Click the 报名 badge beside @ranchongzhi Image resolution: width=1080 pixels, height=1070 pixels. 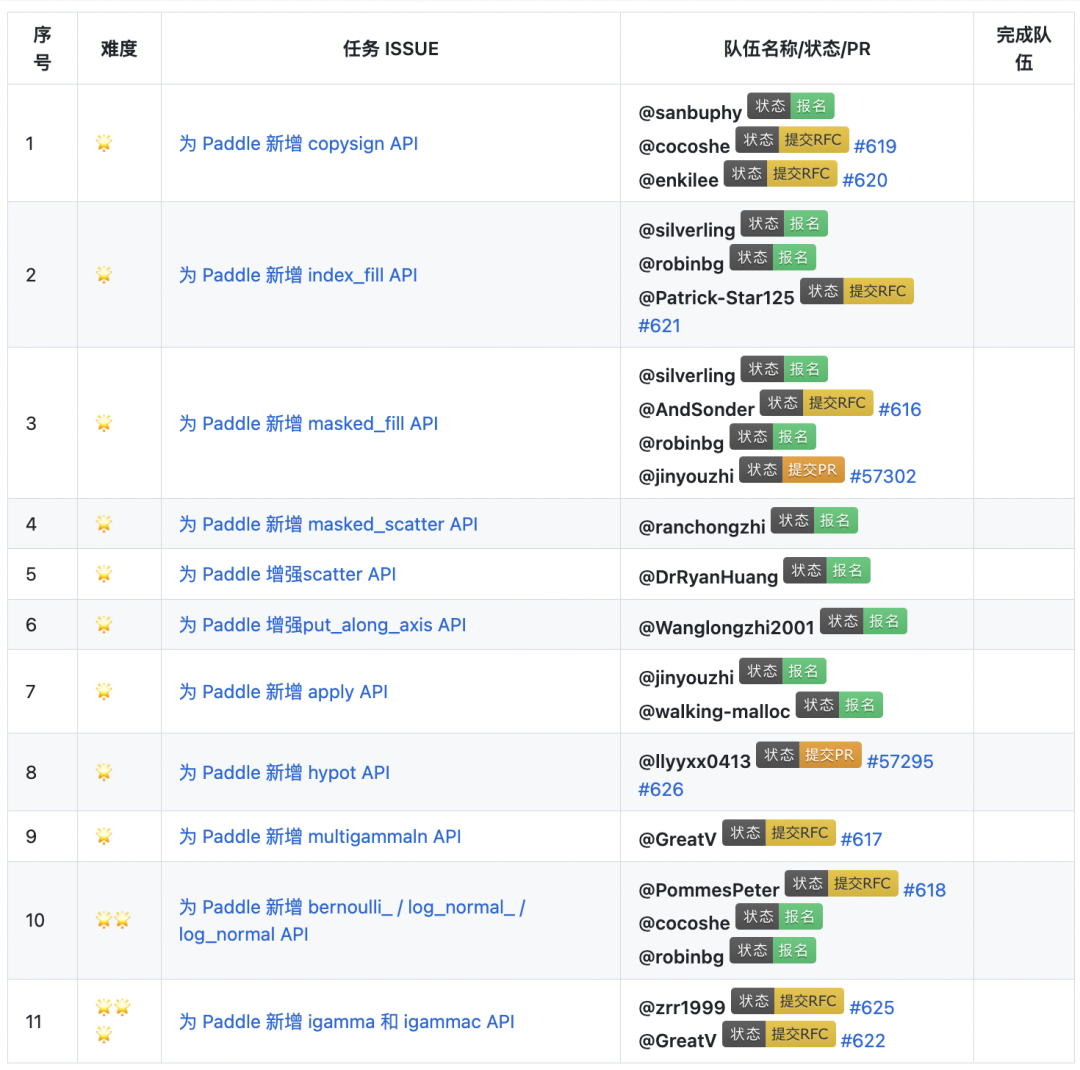click(814, 521)
